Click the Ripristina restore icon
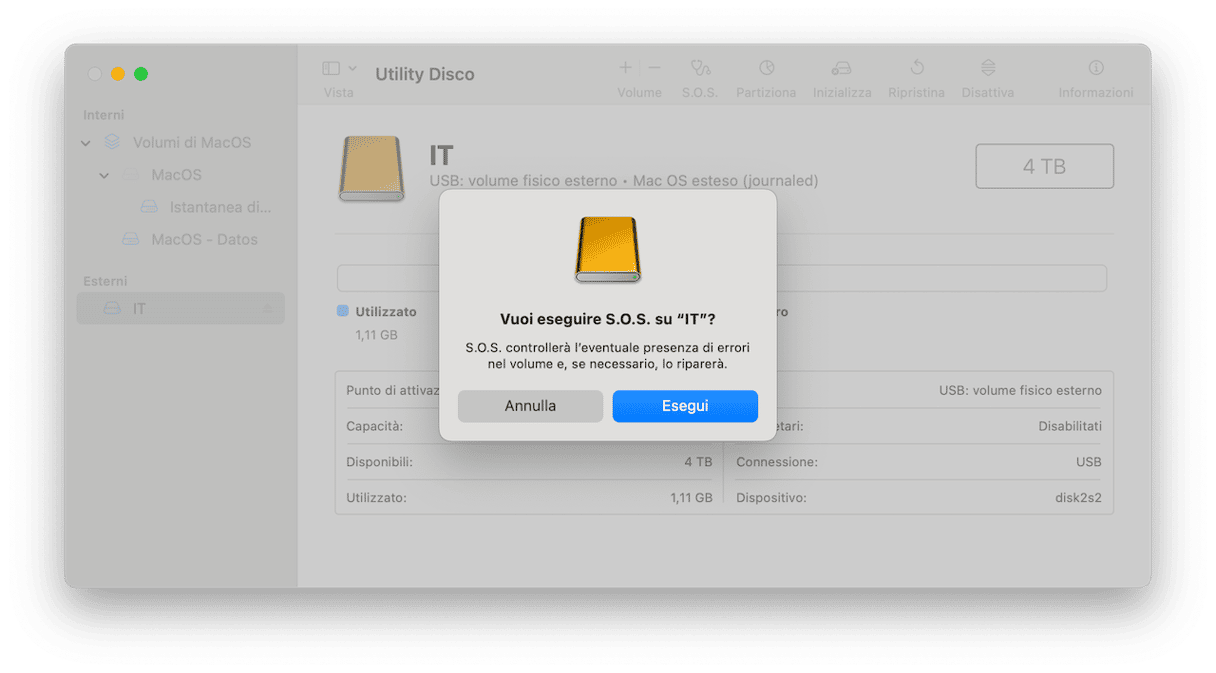Image resolution: width=1216 pixels, height=673 pixels. click(x=916, y=68)
